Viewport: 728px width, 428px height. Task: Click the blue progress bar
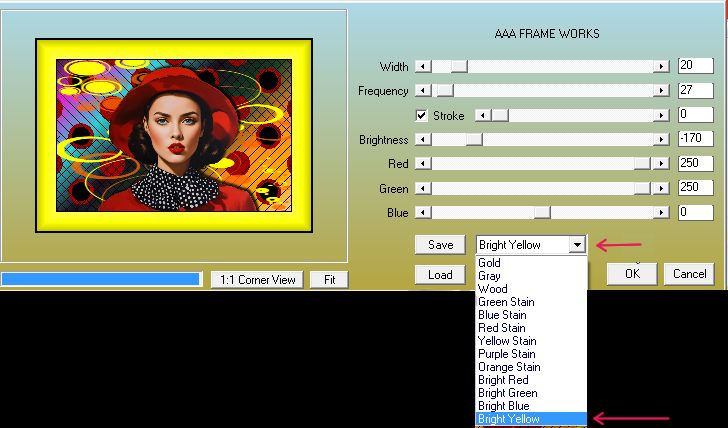point(100,279)
